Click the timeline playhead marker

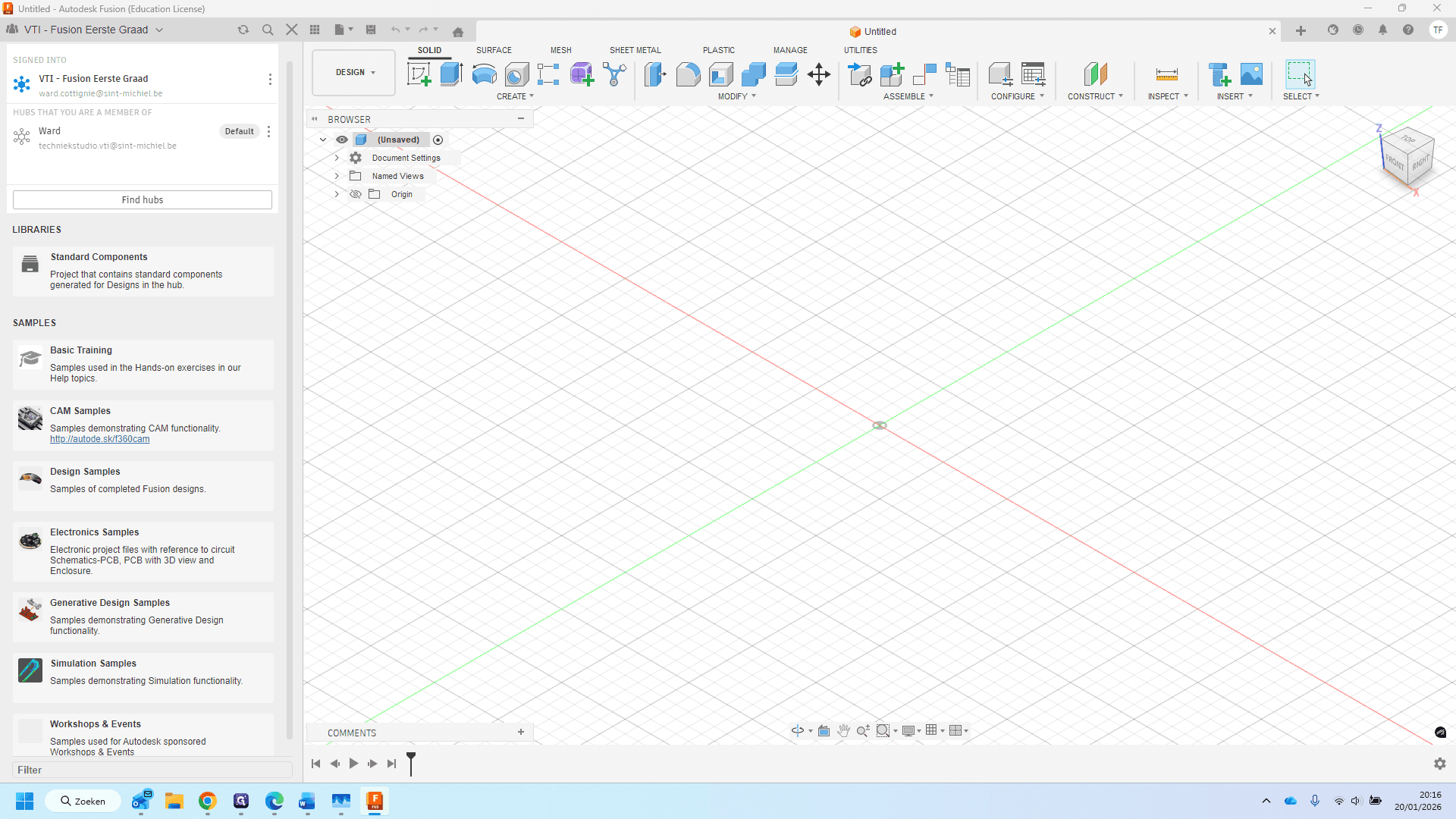(x=411, y=763)
